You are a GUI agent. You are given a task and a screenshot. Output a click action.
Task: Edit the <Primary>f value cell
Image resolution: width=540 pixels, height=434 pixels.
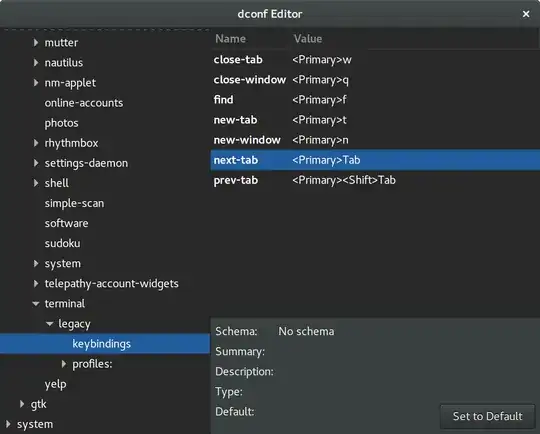[x=319, y=100]
